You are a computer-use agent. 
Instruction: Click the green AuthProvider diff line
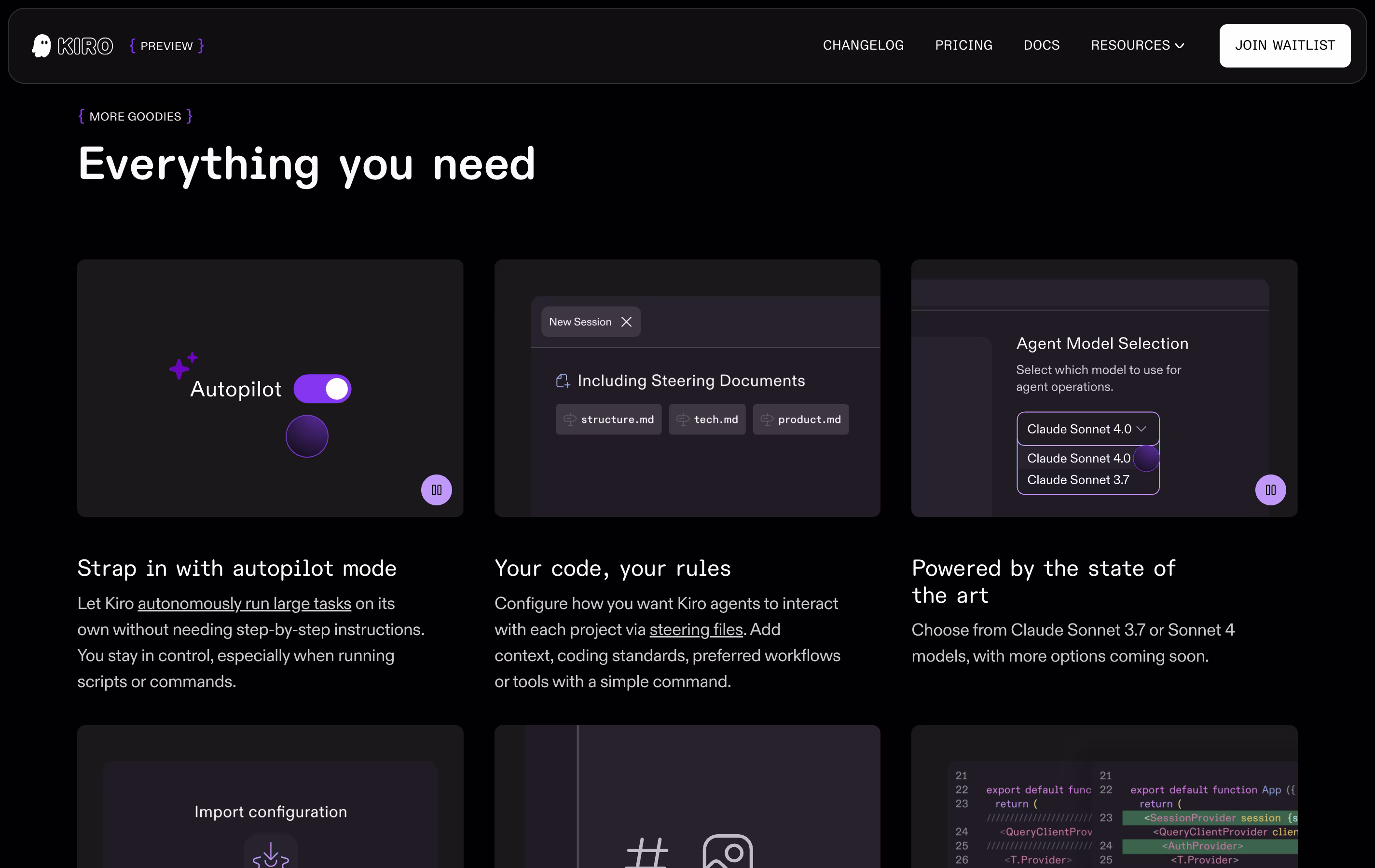[x=1210, y=846]
